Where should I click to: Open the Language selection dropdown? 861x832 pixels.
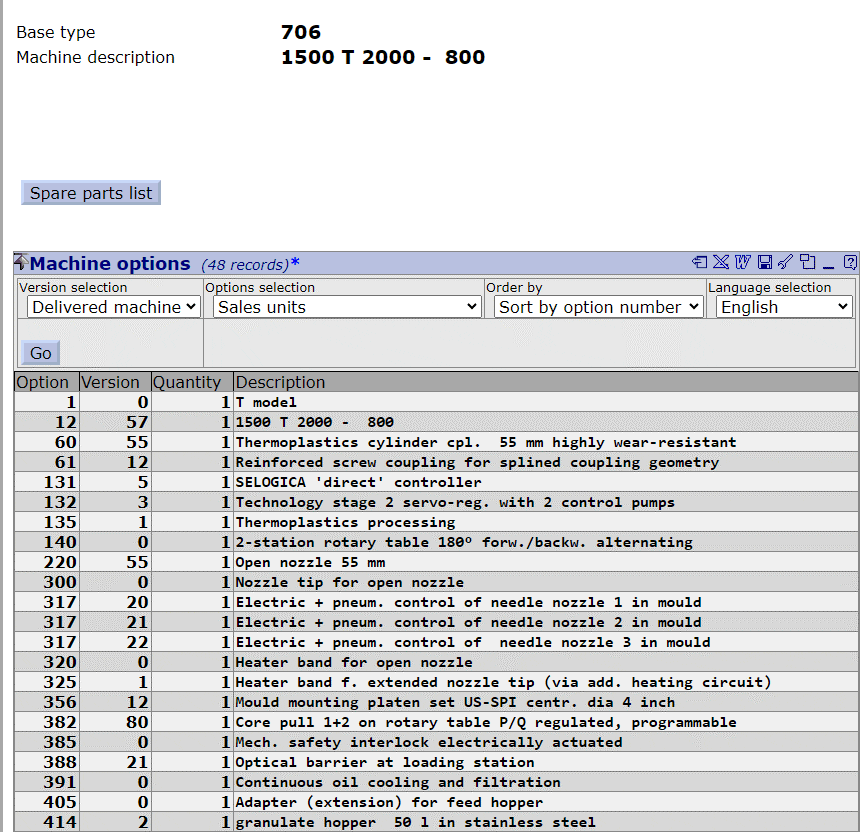click(x=784, y=307)
